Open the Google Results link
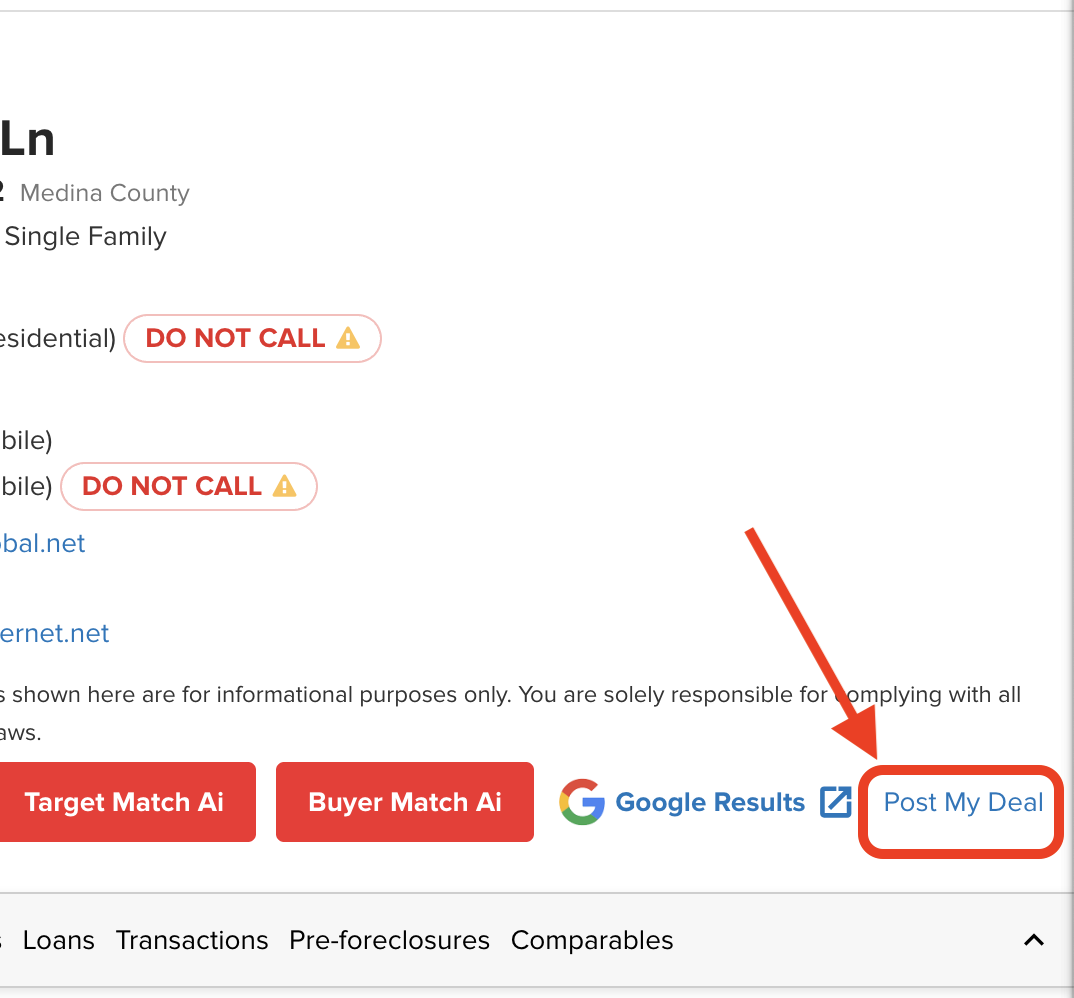Screen dimensions: 1074x998 pos(710,802)
